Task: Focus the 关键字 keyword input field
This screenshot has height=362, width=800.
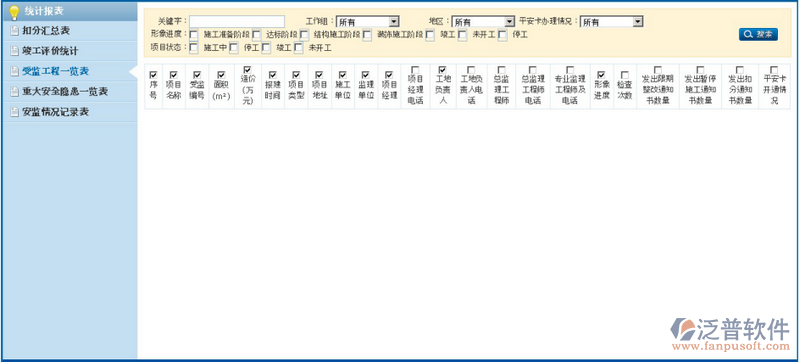Action: (237, 21)
